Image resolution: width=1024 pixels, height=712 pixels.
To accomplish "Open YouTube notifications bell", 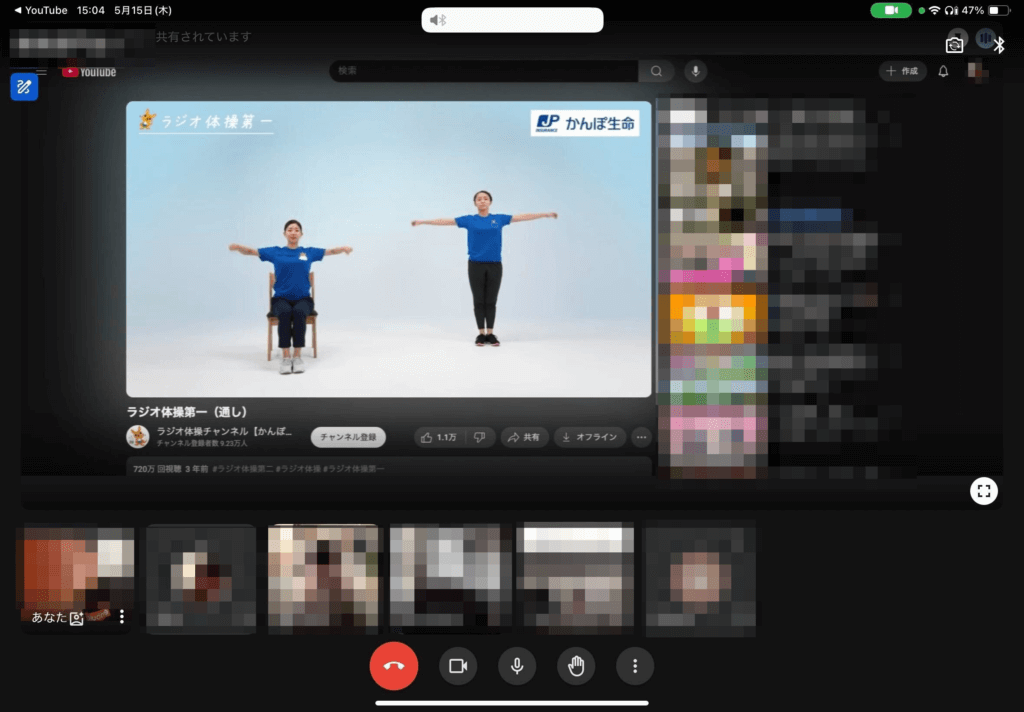I will [x=943, y=71].
